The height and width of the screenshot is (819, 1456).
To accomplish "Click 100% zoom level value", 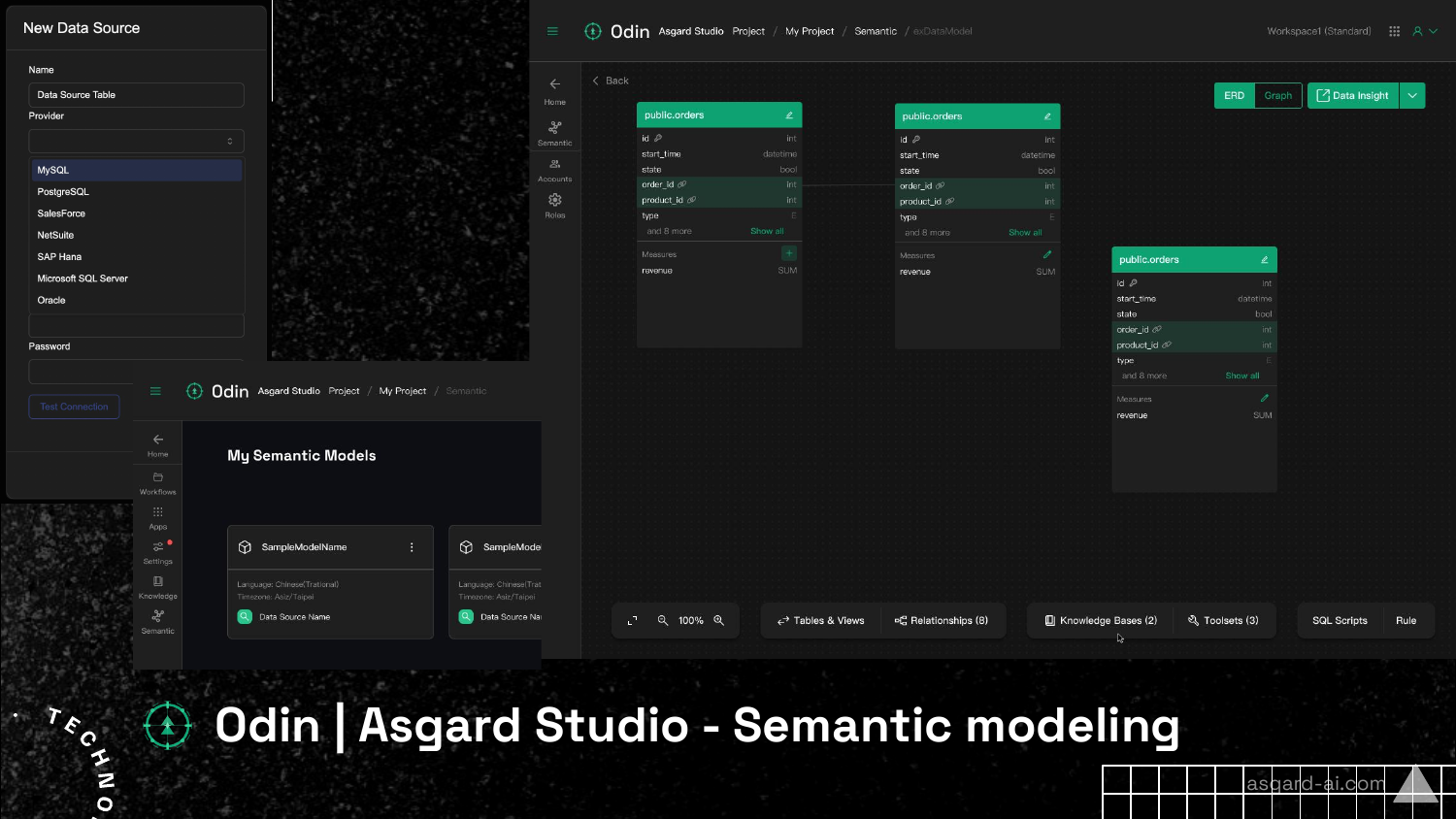I will point(691,621).
